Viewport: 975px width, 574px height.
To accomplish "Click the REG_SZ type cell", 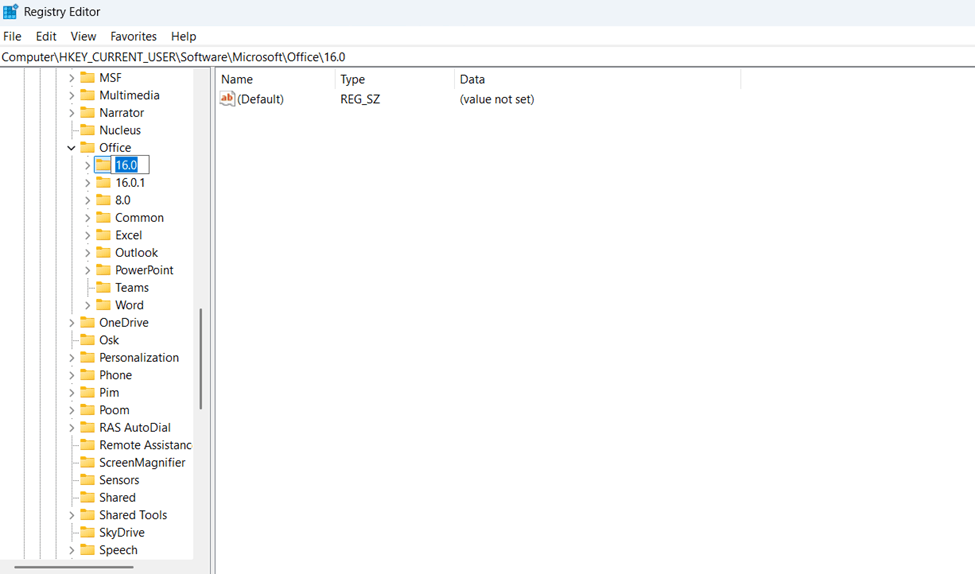I will pos(360,99).
